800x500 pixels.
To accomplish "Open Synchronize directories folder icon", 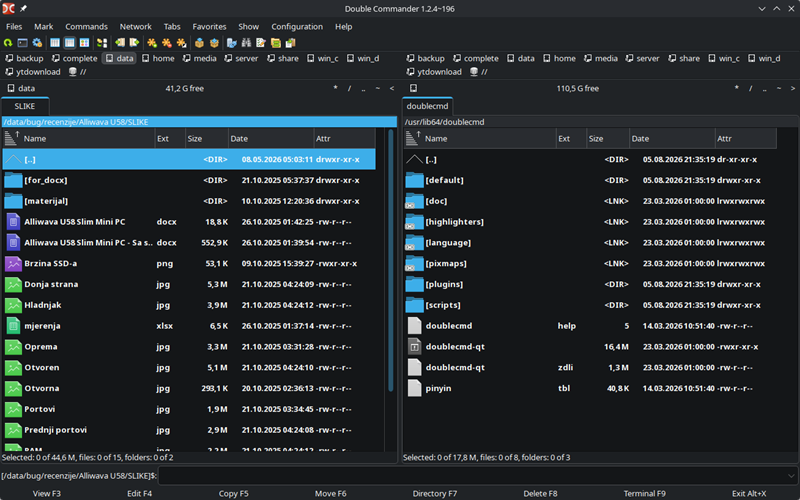I will pyautogui.click(x=276, y=43).
